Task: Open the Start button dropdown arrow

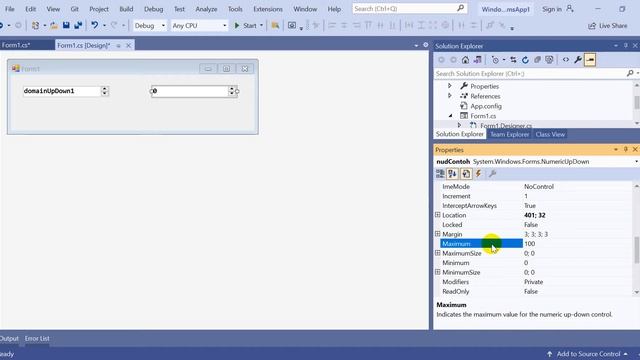Action: [261, 26]
